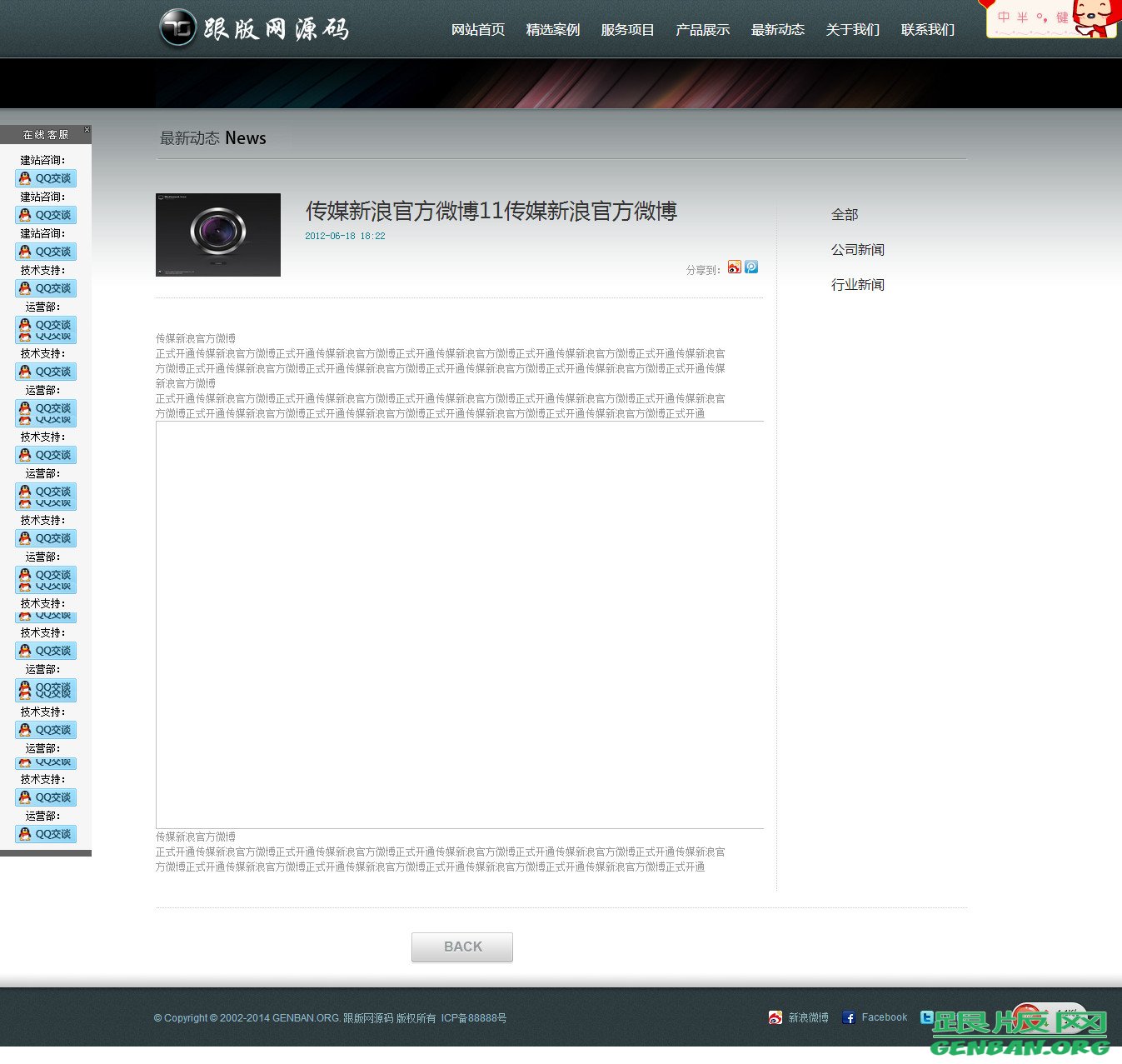Screen dimensions: 1122x1064
Task: Share article to Sina Weibo icon
Action: point(734,267)
